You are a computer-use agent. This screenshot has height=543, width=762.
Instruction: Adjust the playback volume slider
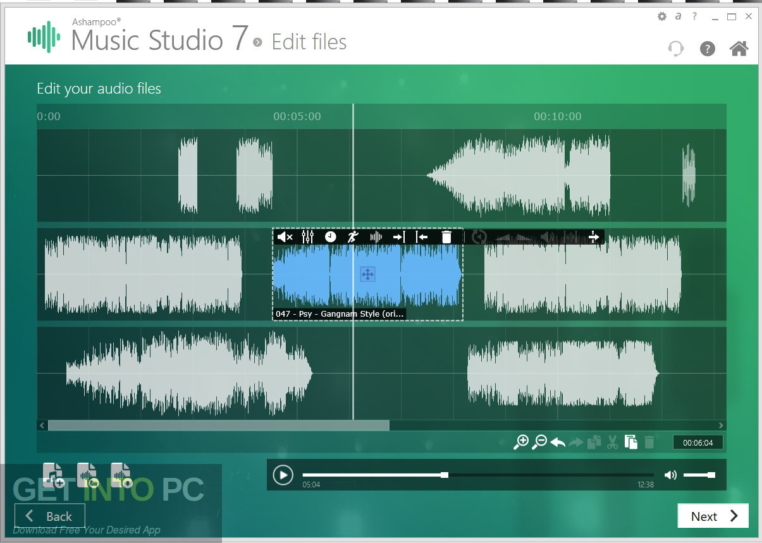(x=699, y=475)
